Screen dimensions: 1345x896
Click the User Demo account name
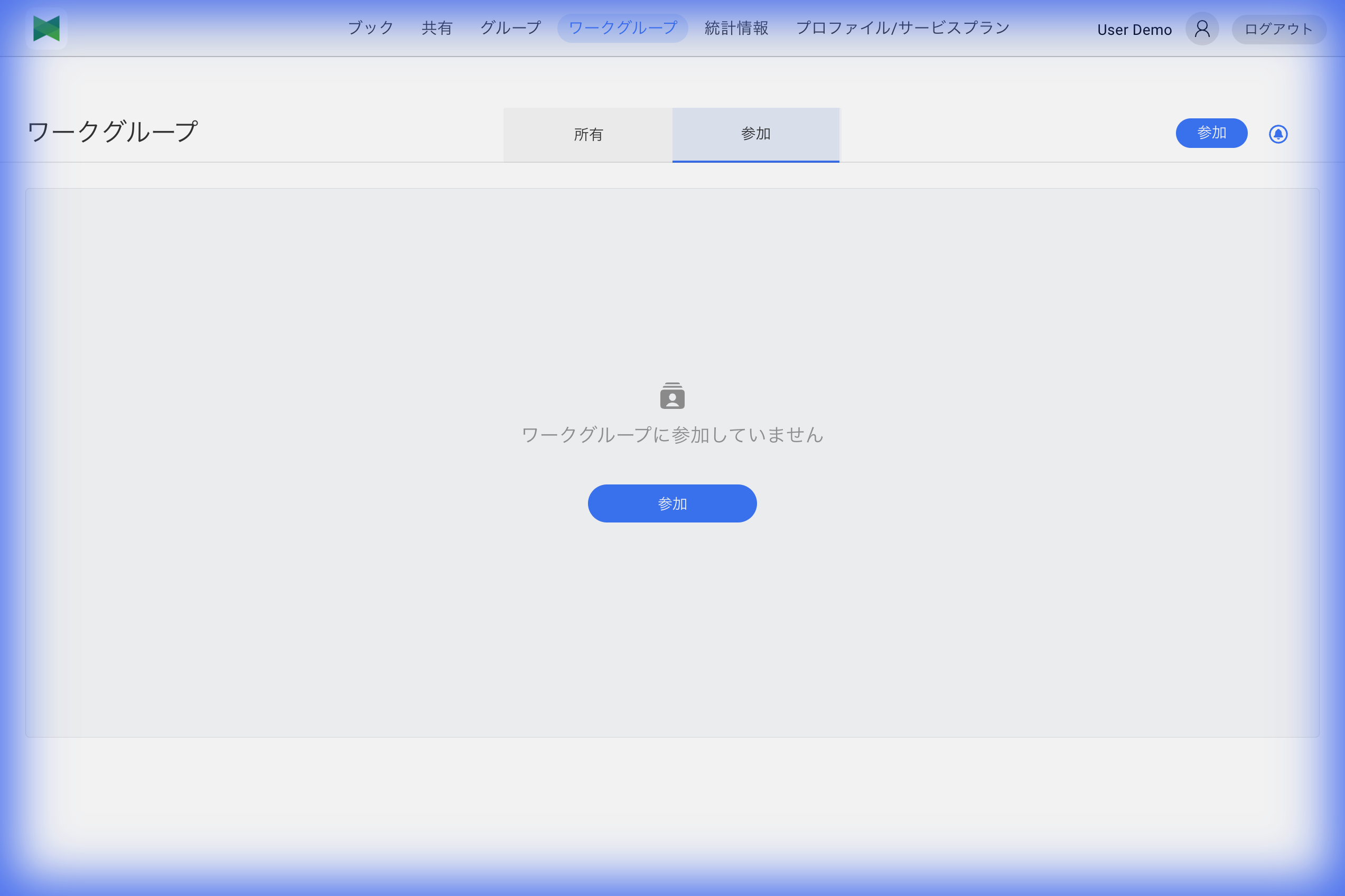coord(1134,29)
